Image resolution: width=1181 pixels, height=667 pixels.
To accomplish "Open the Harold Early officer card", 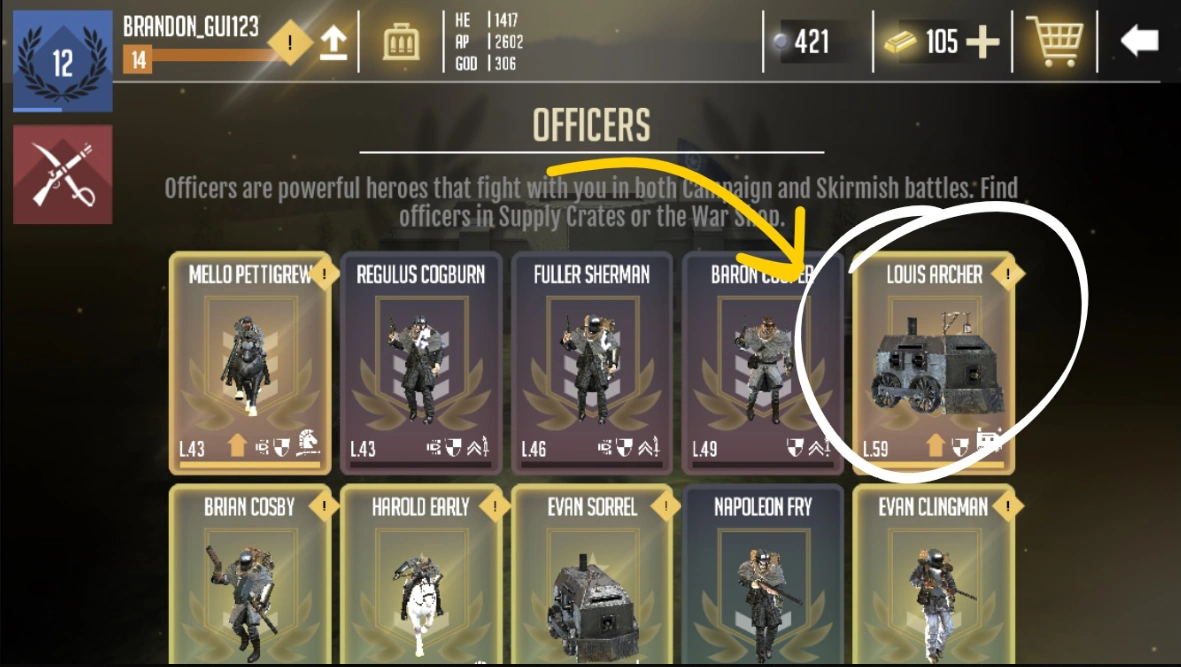I will pyautogui.click(x=421, y=575).
